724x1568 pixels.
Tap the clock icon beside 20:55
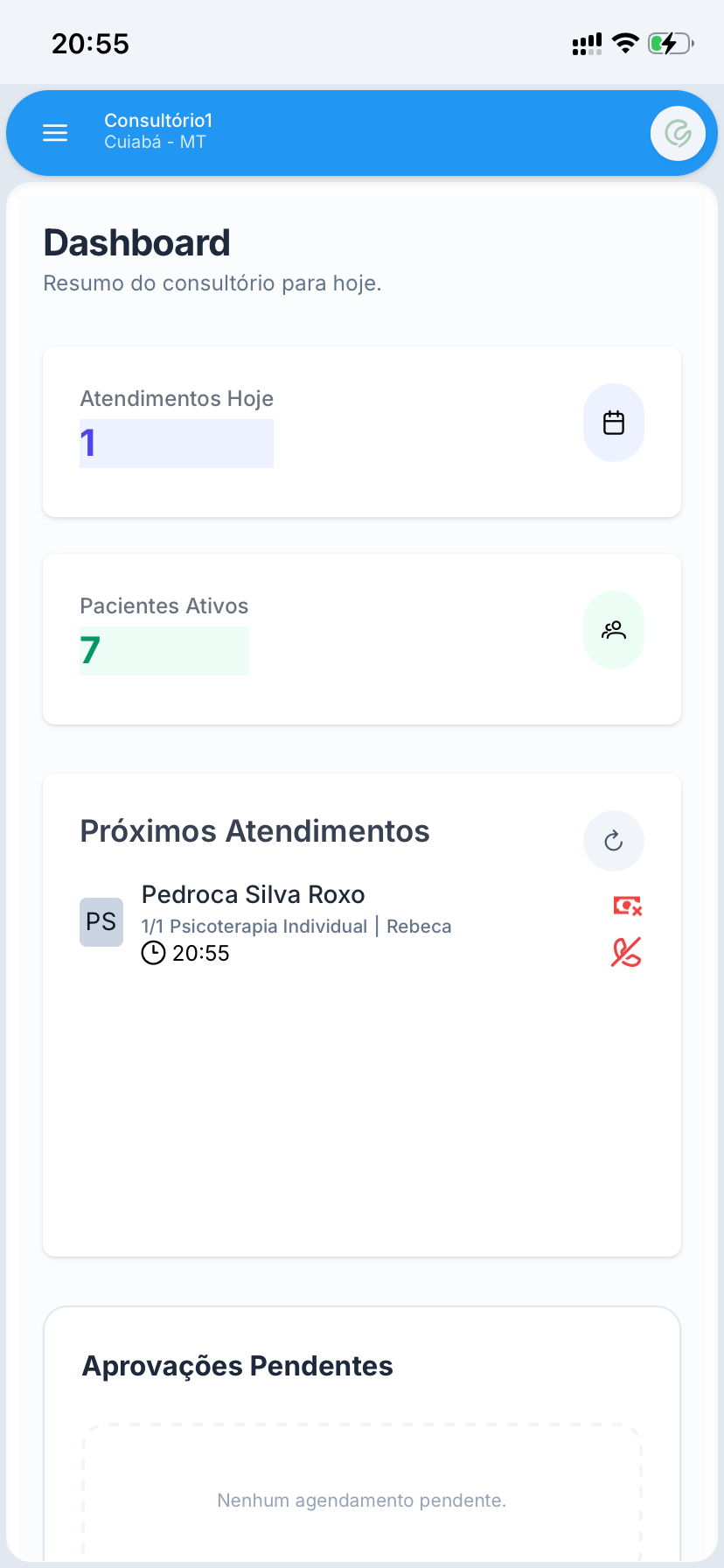(153, 953)
